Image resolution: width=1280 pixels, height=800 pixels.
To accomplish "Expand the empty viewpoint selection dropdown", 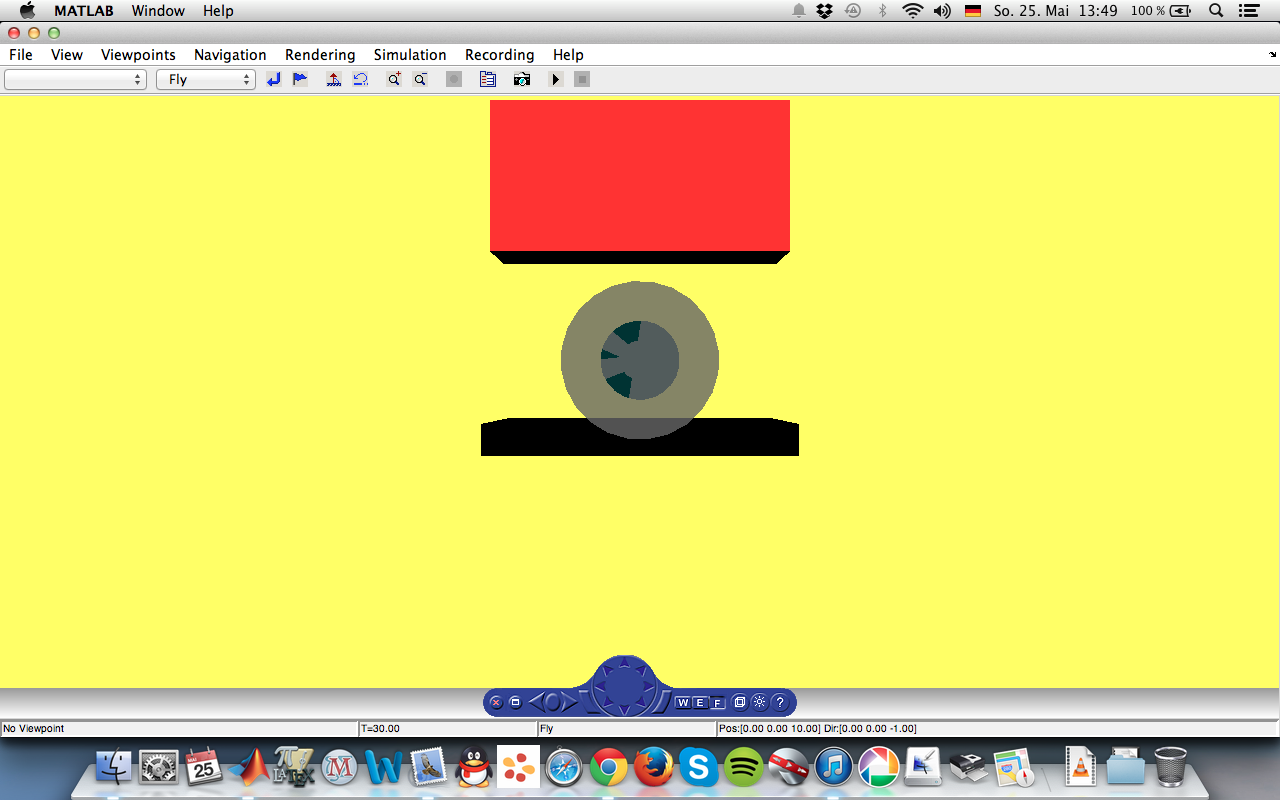I will [75, 79].
